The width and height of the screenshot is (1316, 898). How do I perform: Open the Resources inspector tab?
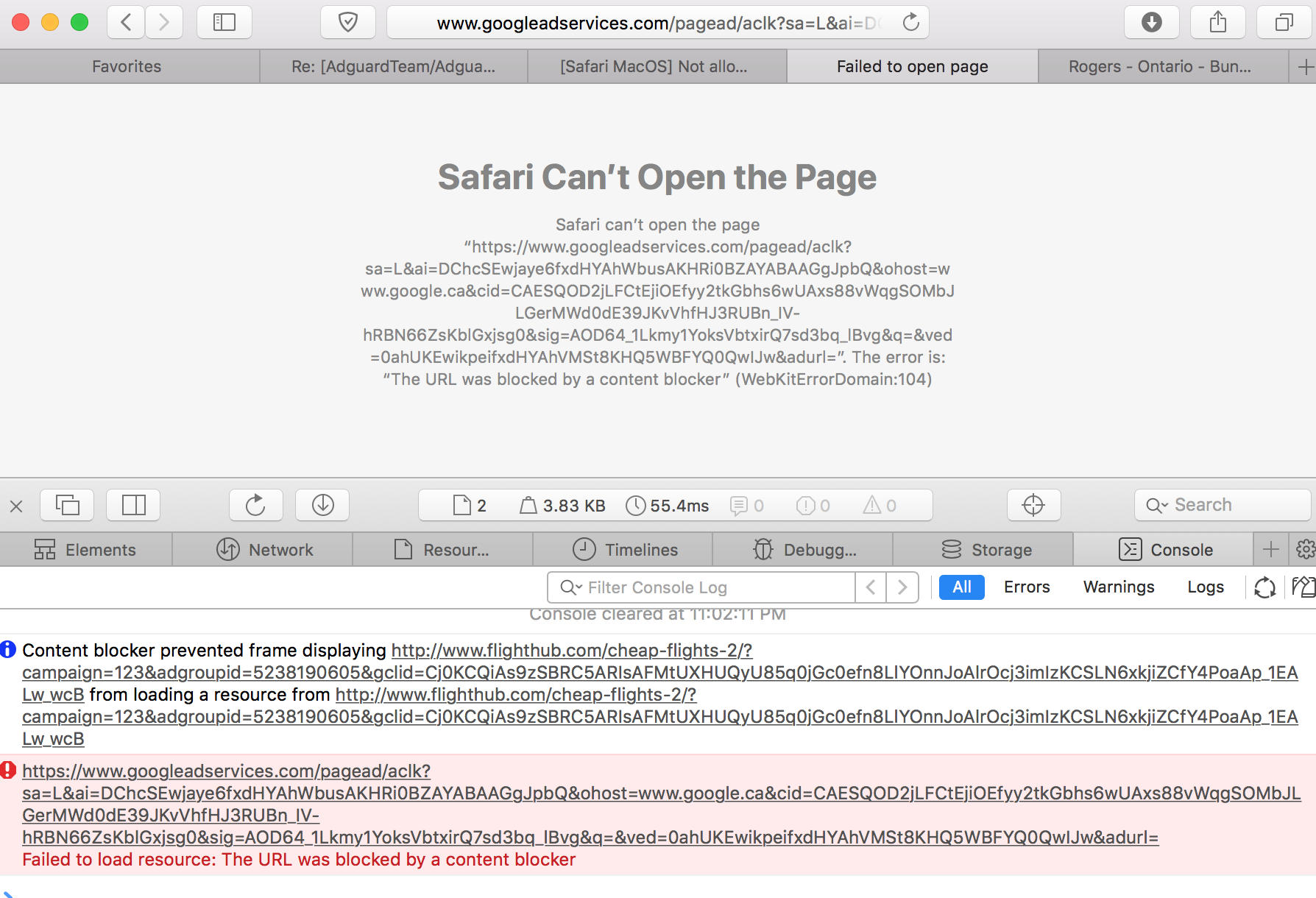click(x=442, y=549)
